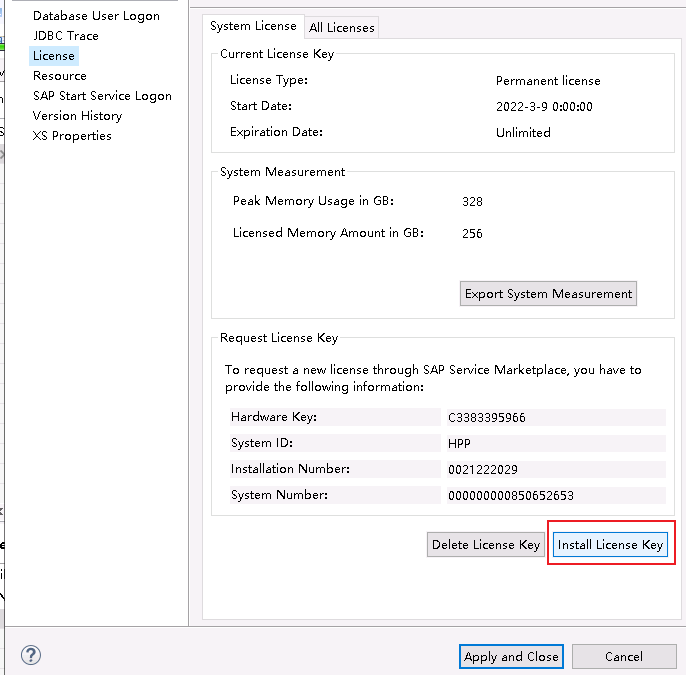
Task: Open XS Properties in the sidebar
Action: 72,136
